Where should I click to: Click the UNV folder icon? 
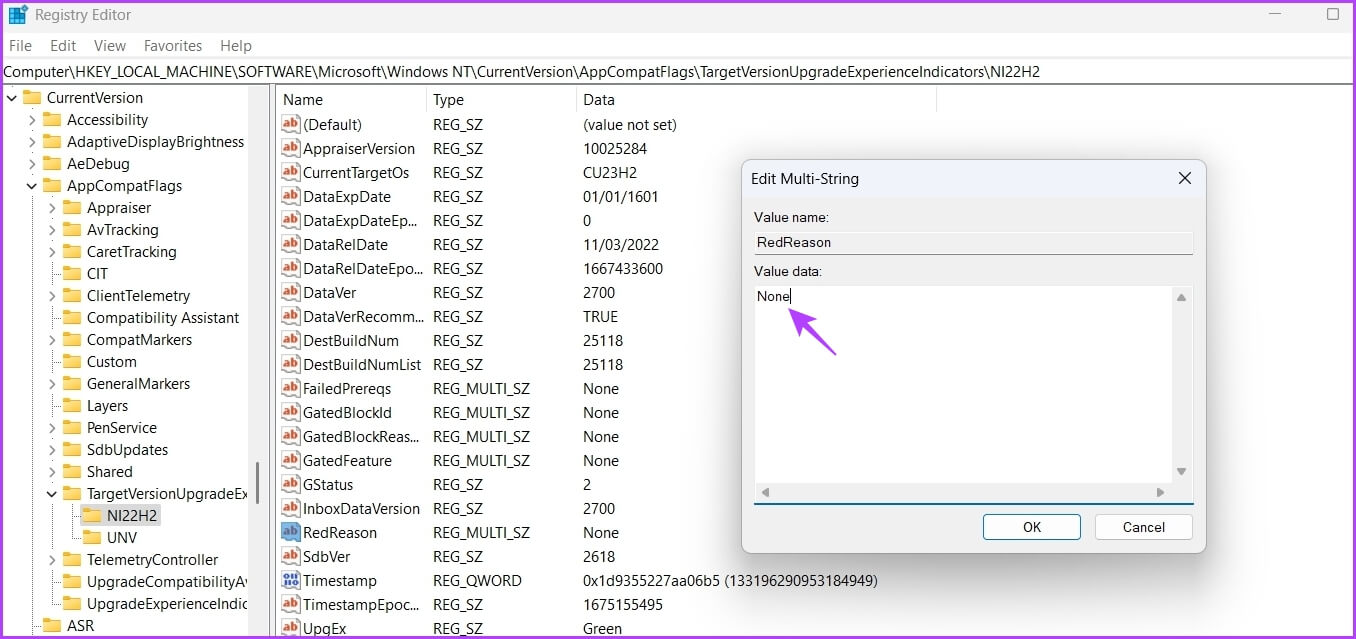point(91,538)
